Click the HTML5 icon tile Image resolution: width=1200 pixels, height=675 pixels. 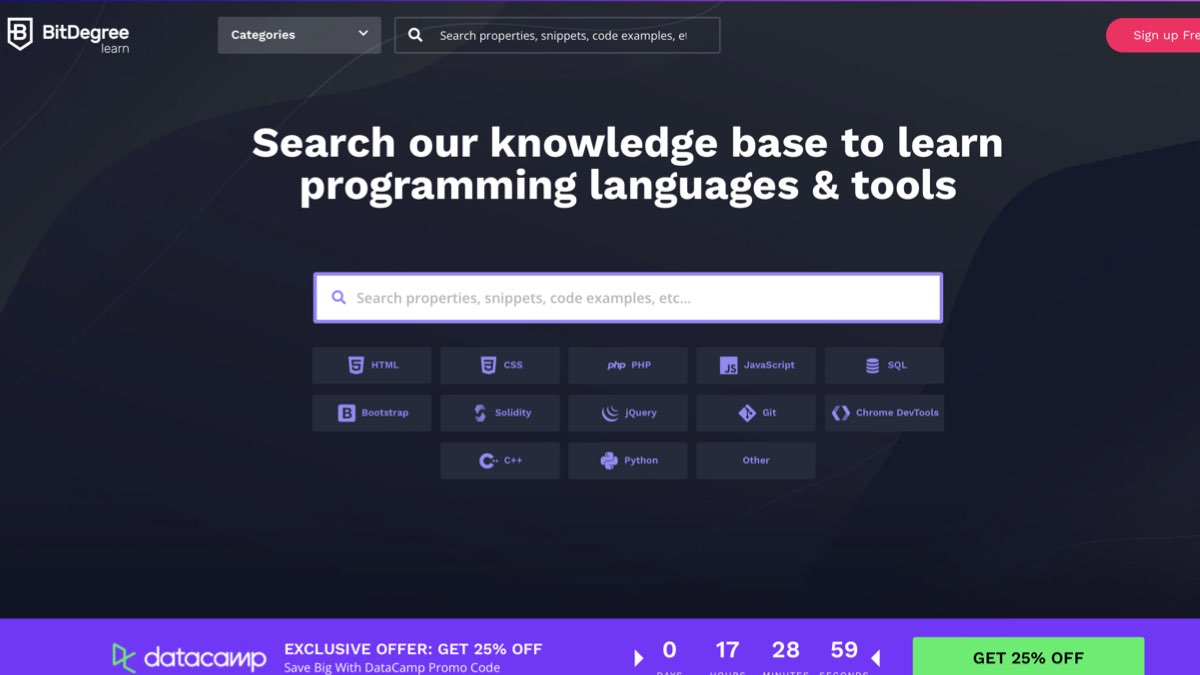tap(356, 366)
